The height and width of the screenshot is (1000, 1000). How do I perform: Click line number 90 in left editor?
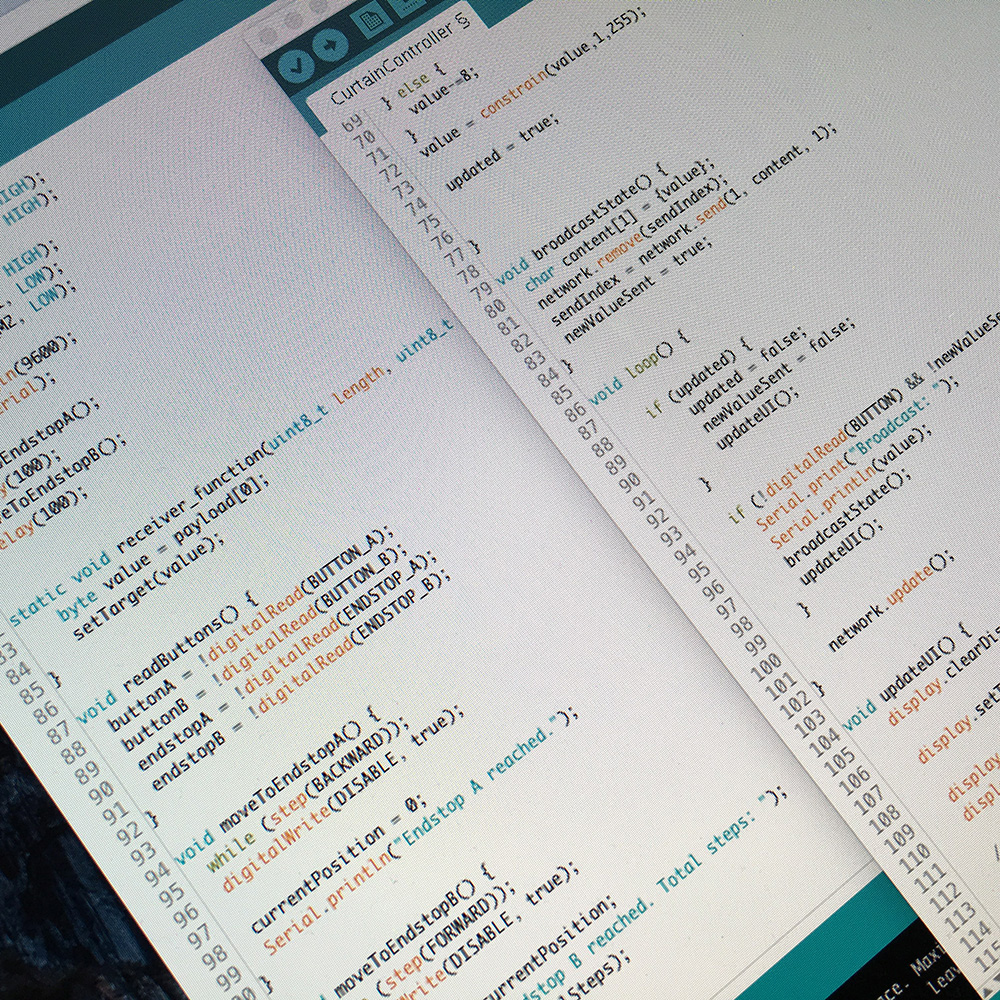pos(100,791)
